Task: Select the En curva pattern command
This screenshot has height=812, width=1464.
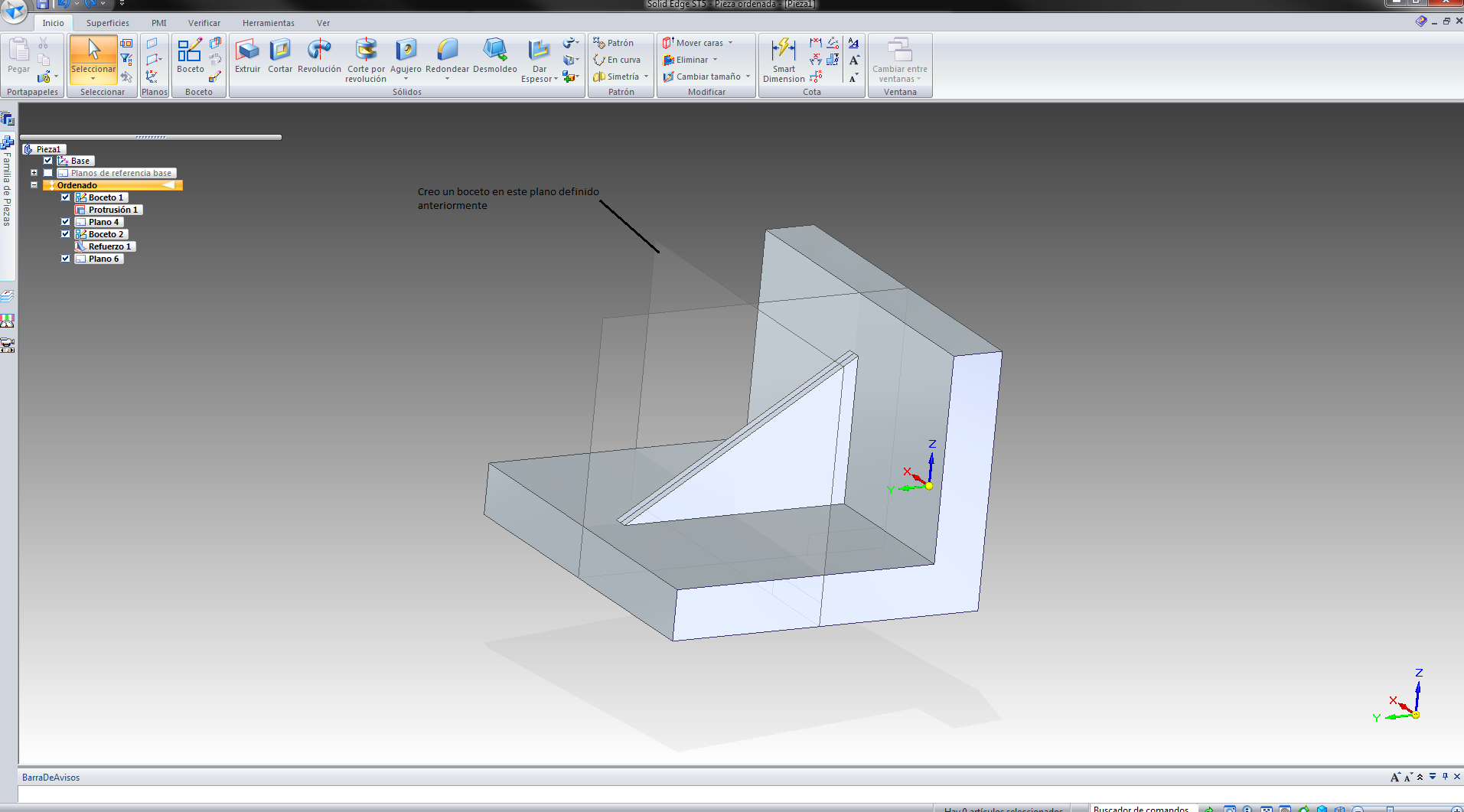Action: (x=617, y=60)
